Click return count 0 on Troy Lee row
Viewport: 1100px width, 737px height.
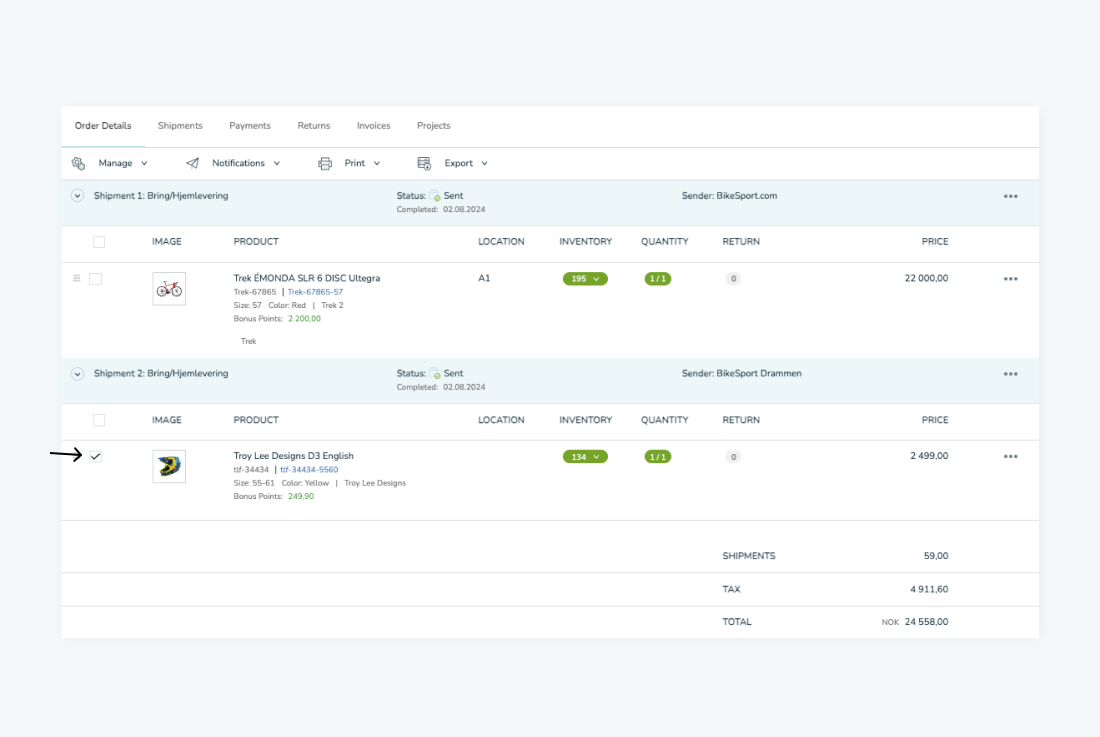pyautogui.click(x=733, y=457)
